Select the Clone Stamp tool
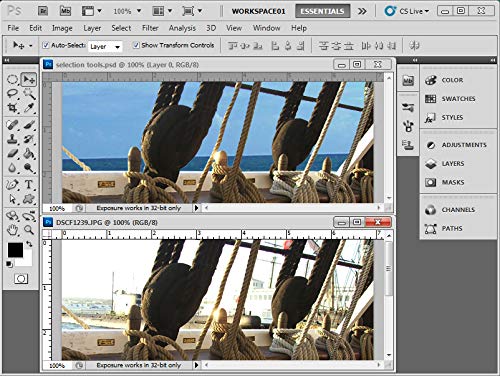The image size is (500, 376). click(12, 139)
